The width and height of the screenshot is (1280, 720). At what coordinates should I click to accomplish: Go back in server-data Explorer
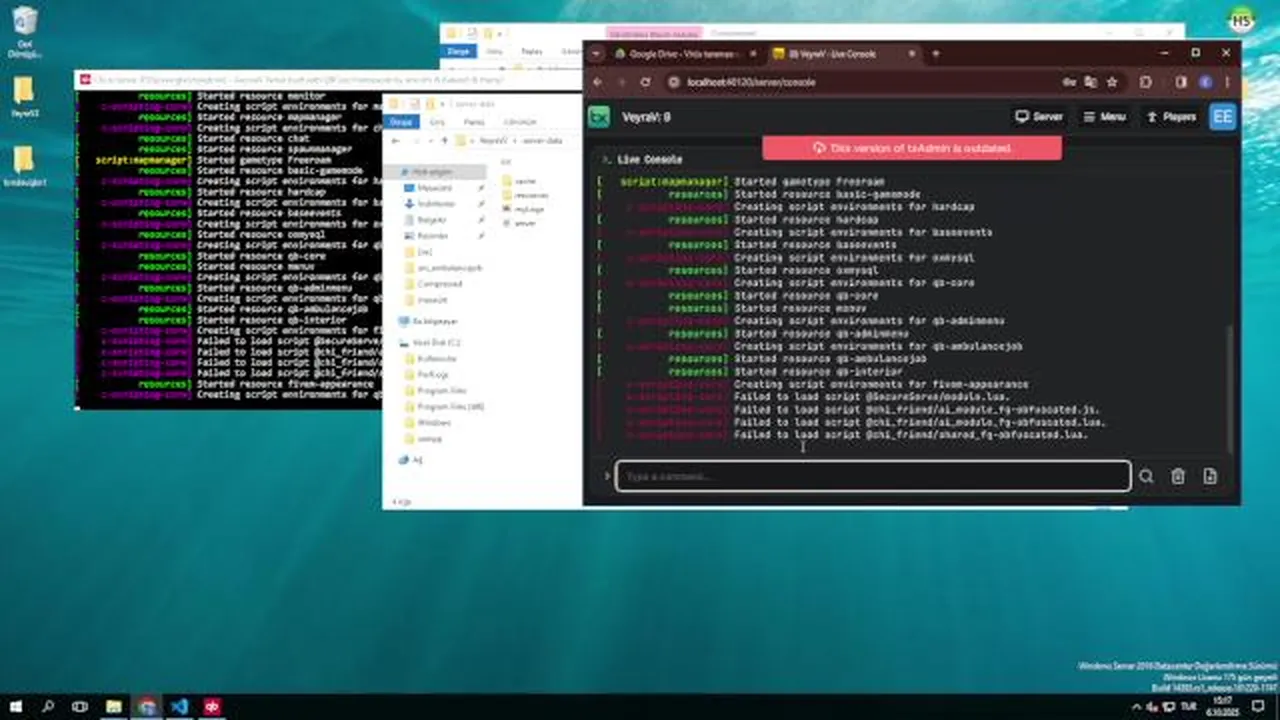tap(394, 141)
